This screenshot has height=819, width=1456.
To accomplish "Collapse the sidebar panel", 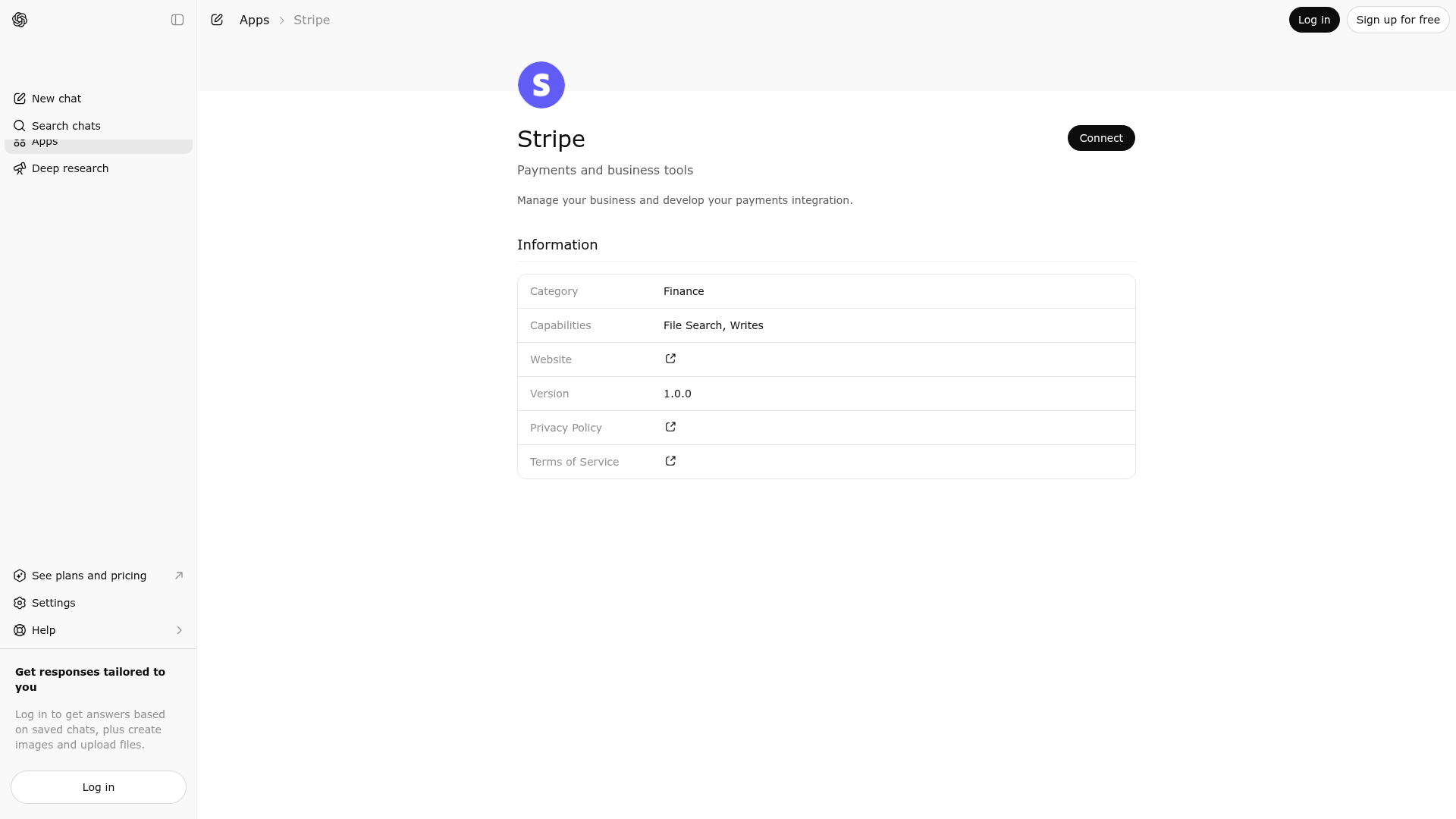I will (x=177, y=20).
